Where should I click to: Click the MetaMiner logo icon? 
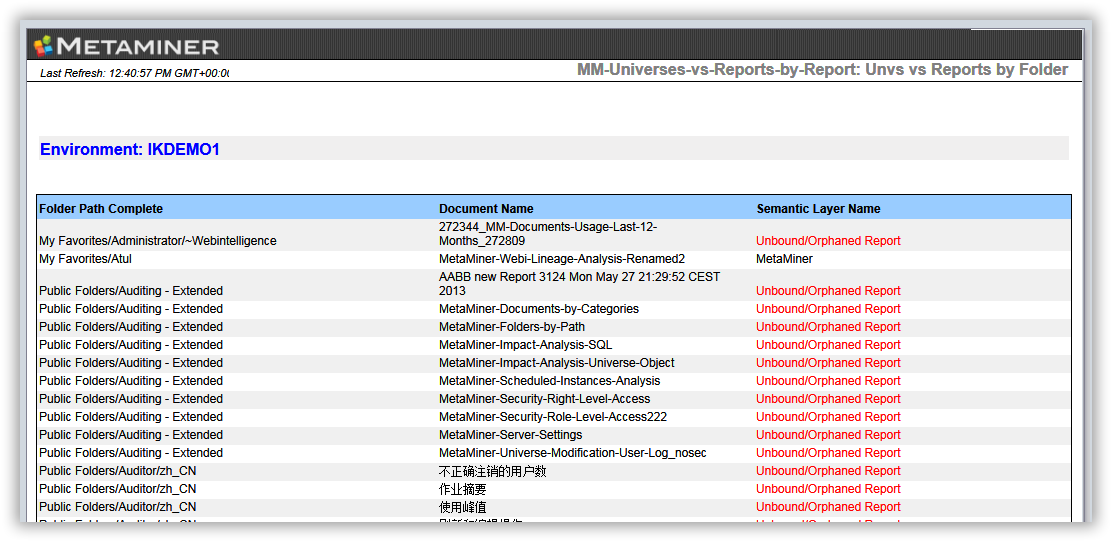[44, 45]
